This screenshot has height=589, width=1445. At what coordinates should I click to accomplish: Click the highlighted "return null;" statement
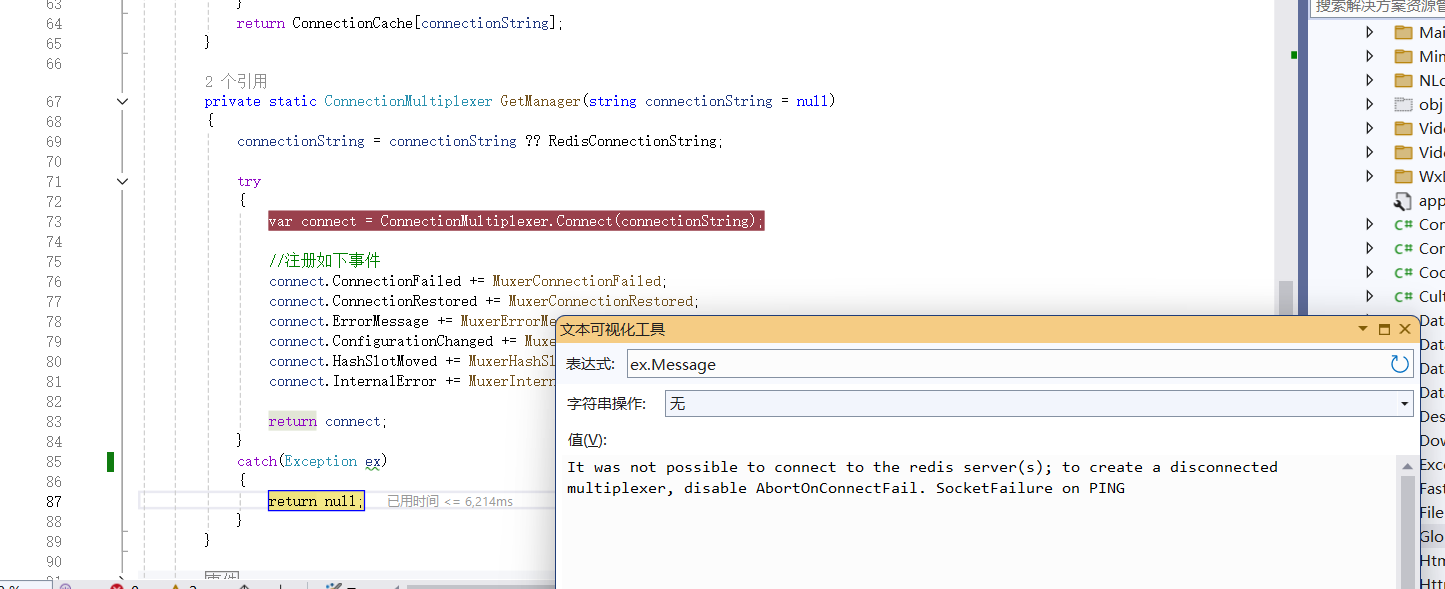pos(316,501)
